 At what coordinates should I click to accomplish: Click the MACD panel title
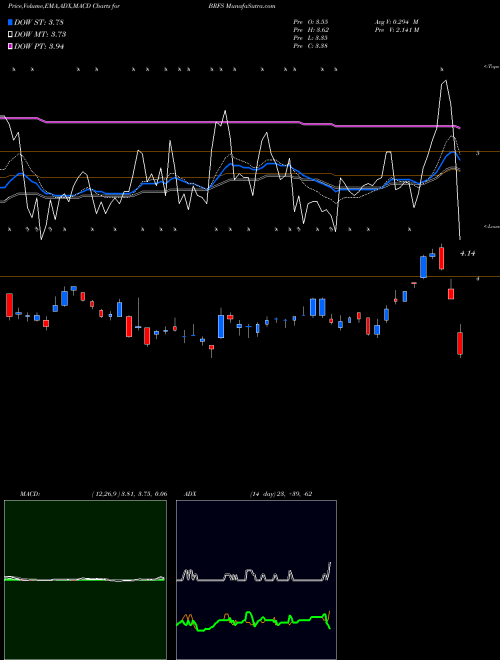point(30,494)
